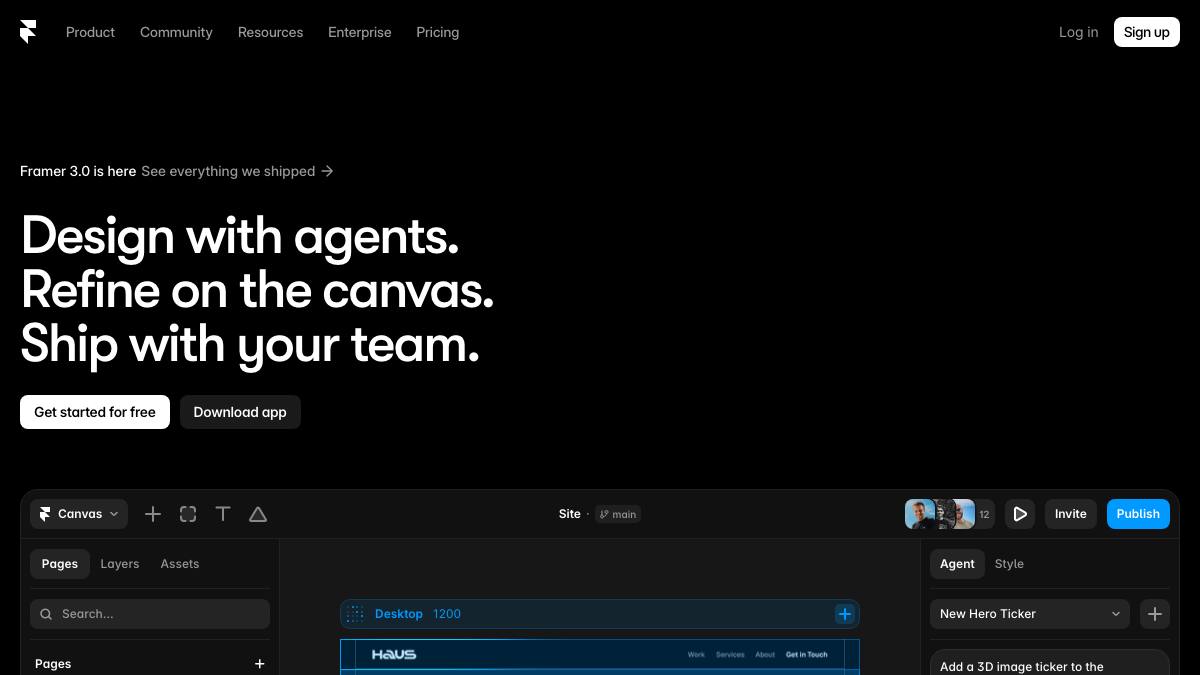Click the Desktop breakpoint grid handle icon
This screenshot has width=1200, height=675.
[x=355, y=614]
